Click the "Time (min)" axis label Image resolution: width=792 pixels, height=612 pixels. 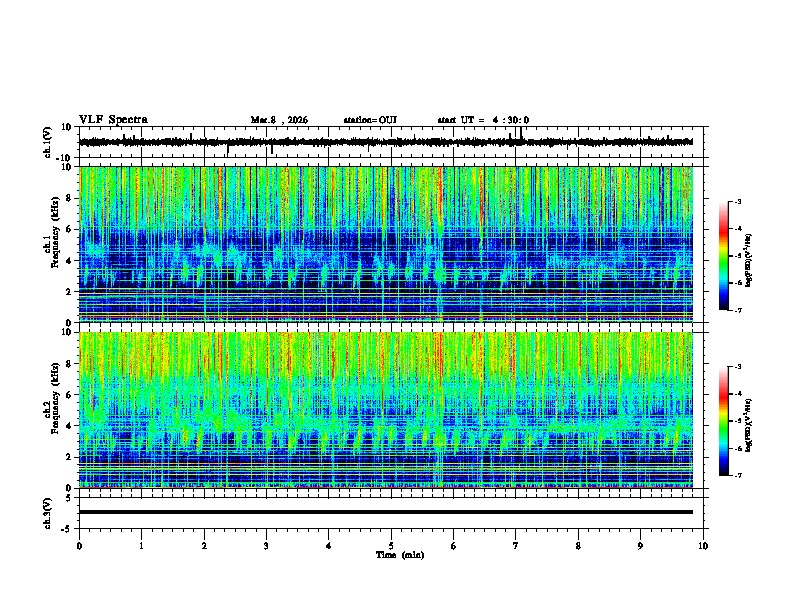(x=400, y=555)
